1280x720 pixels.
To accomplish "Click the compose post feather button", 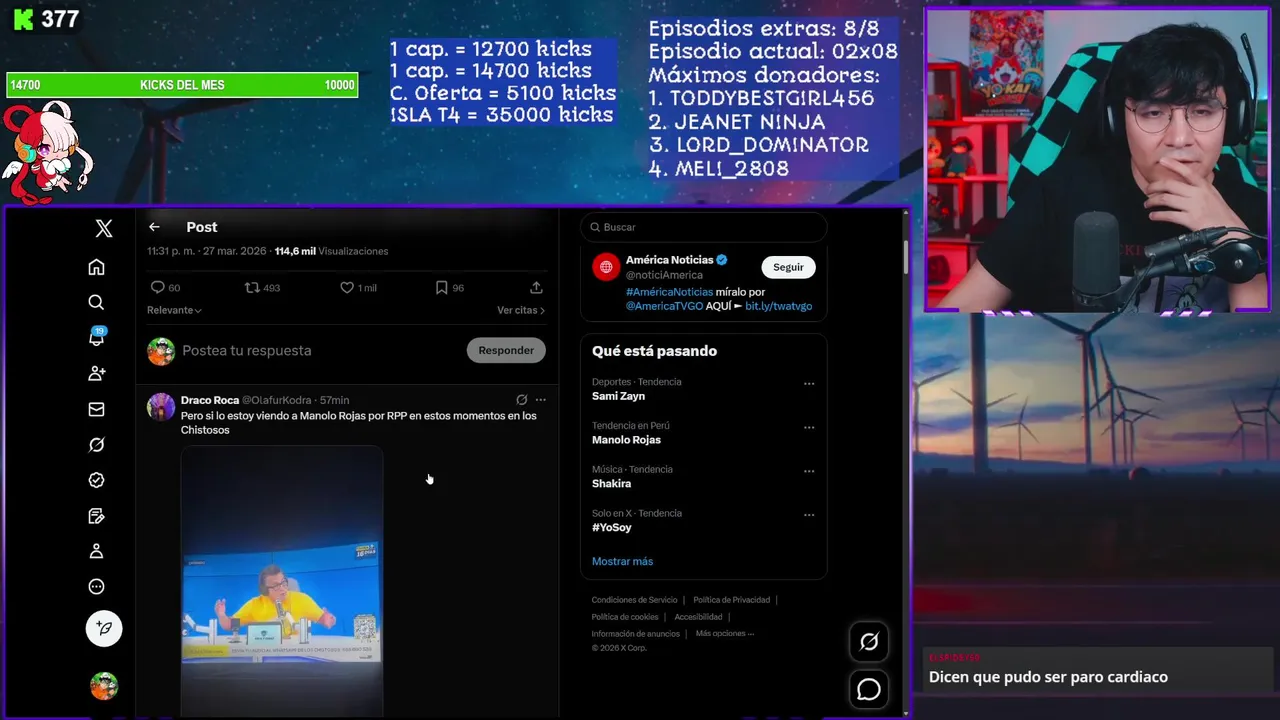I will coord(104,628).
